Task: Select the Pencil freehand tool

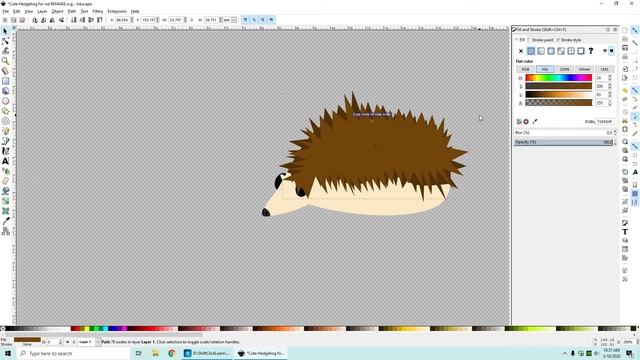Action: coord(5,131)
